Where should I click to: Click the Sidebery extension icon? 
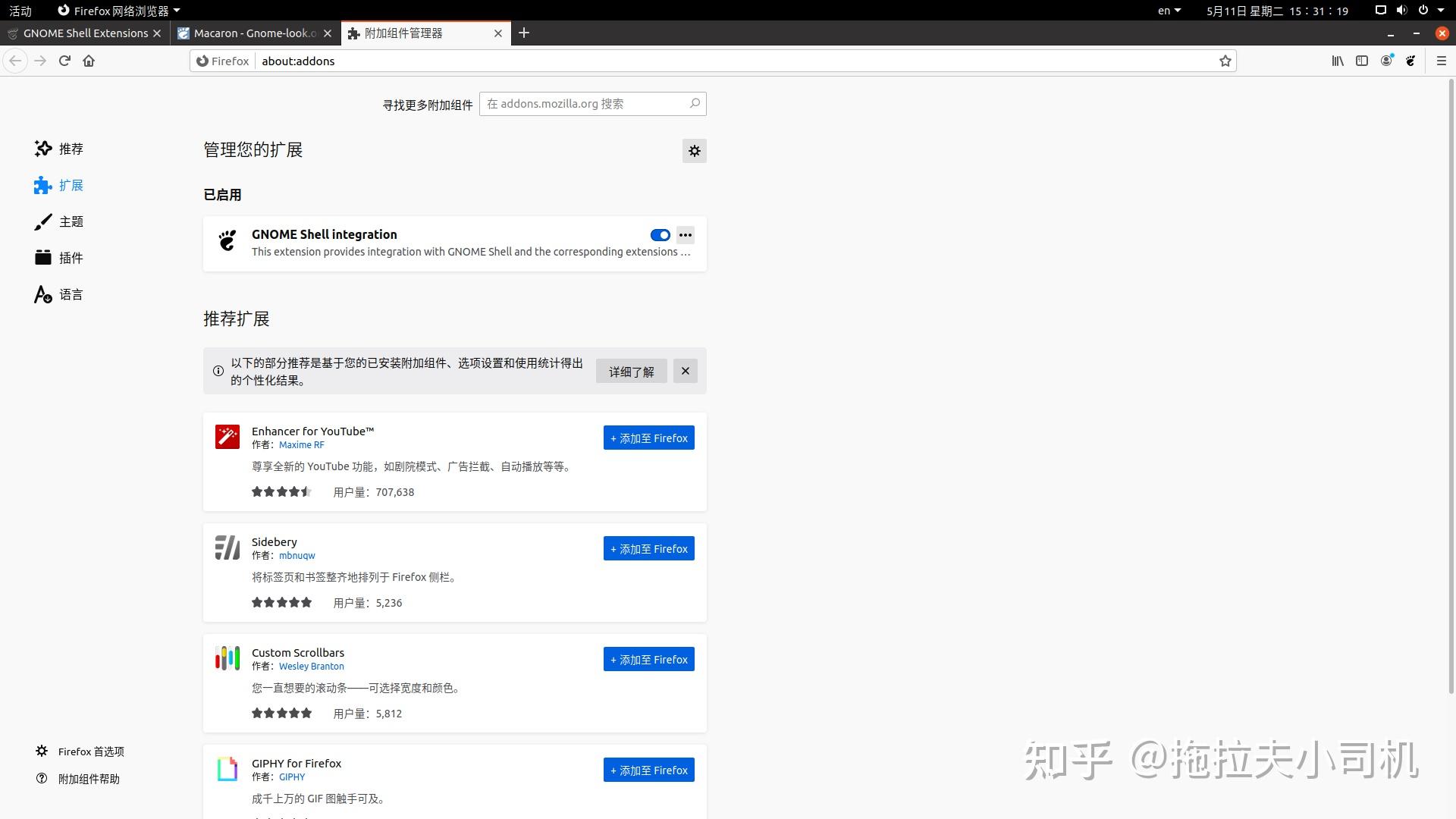click(227, 548)
